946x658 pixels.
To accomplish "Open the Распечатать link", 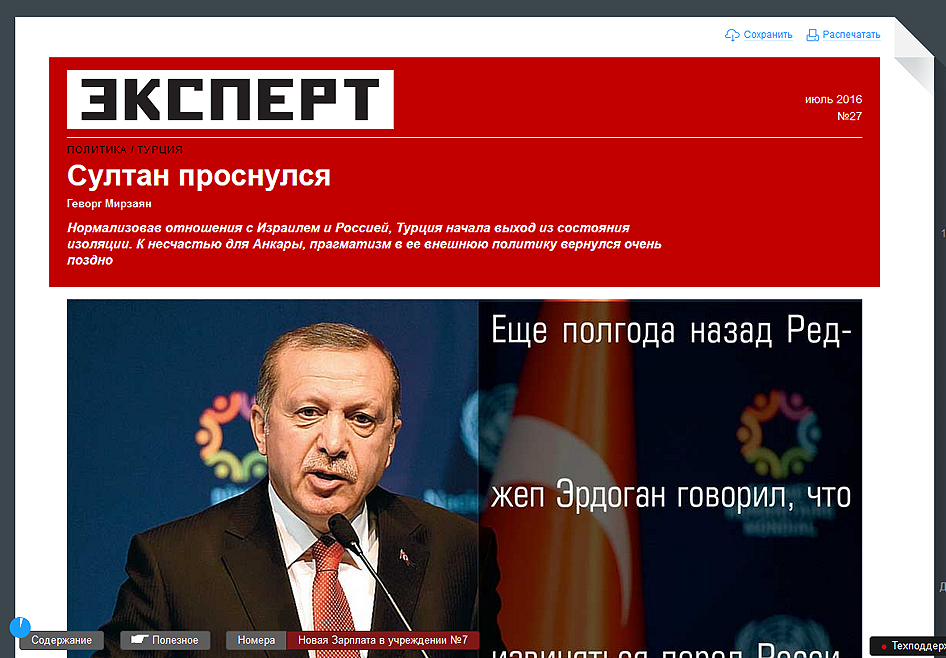I will pos(851,35).
